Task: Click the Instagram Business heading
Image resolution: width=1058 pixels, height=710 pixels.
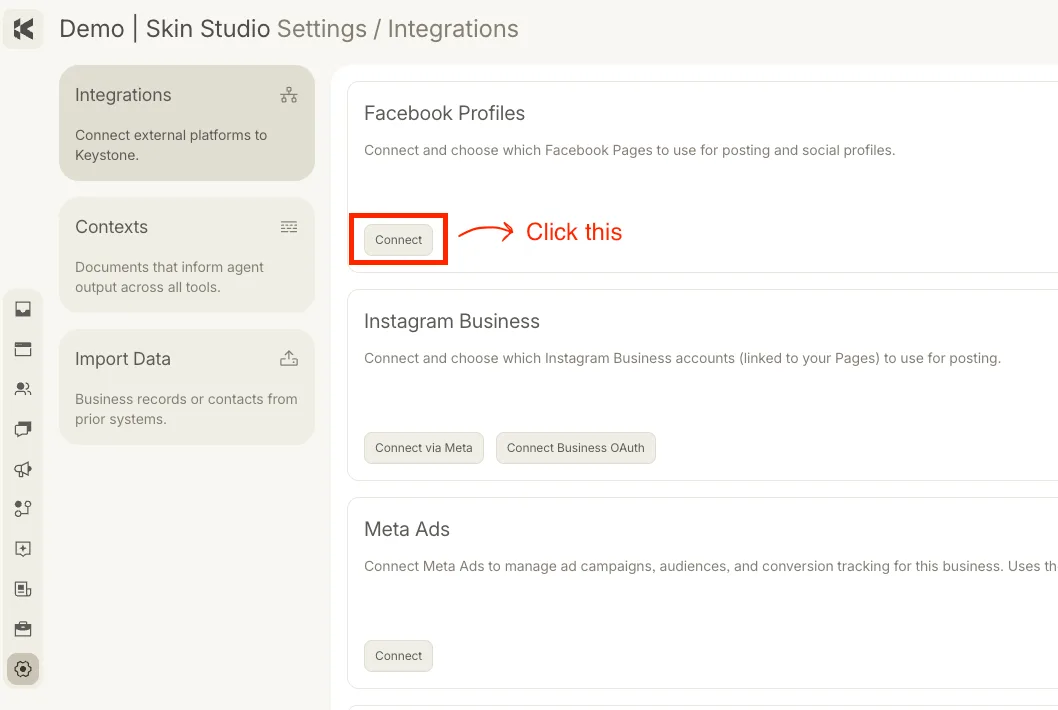Action: (451, 321)
